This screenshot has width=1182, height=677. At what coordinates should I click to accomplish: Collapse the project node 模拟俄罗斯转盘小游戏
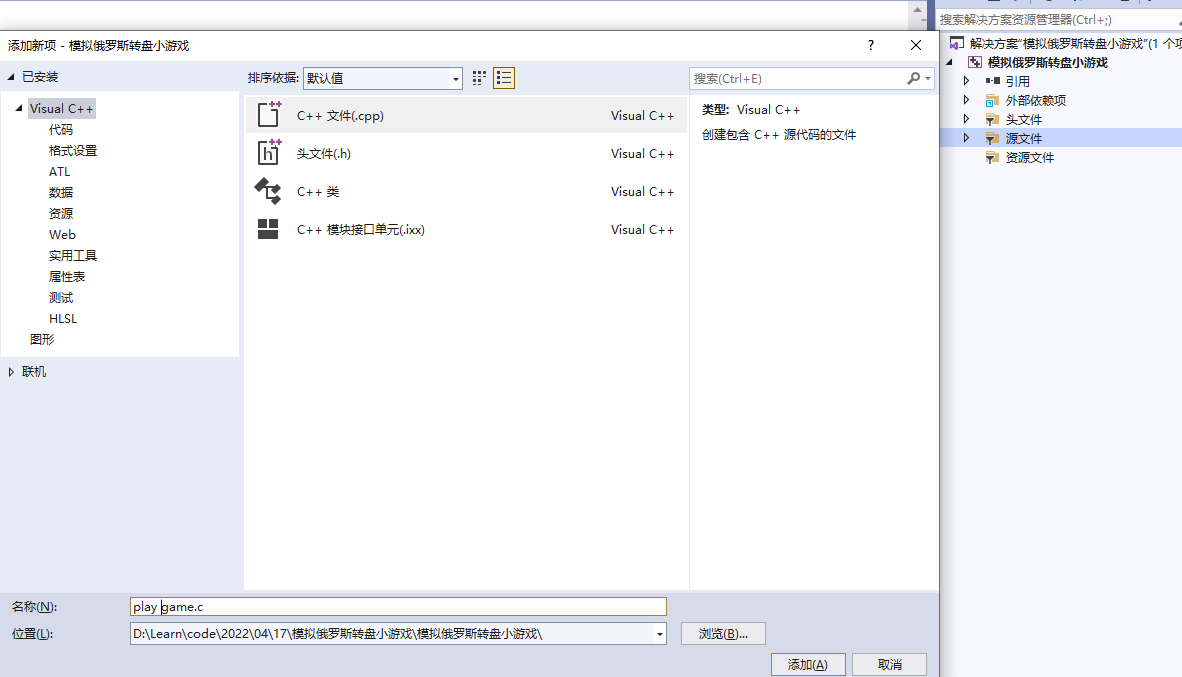pyautogui.click(x=950, y=63)
